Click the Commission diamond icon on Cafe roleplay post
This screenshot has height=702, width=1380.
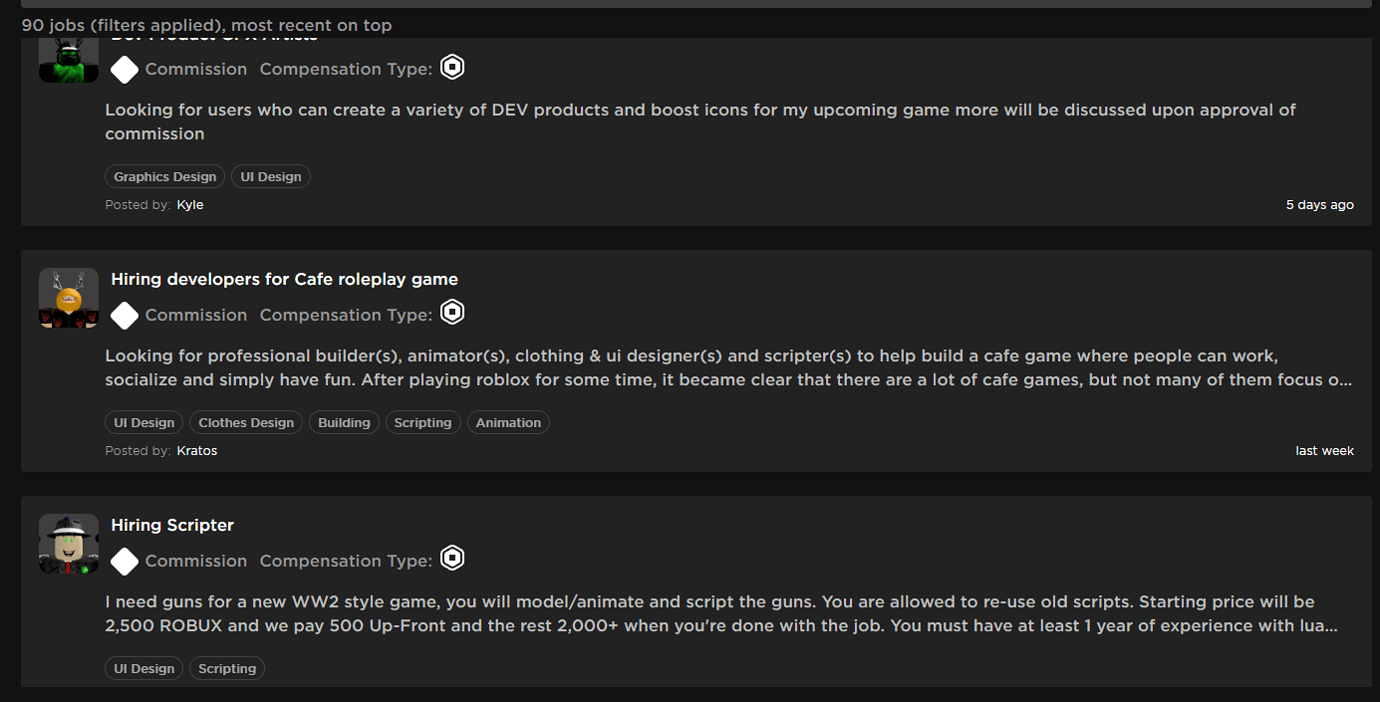[x=124, y=315]
